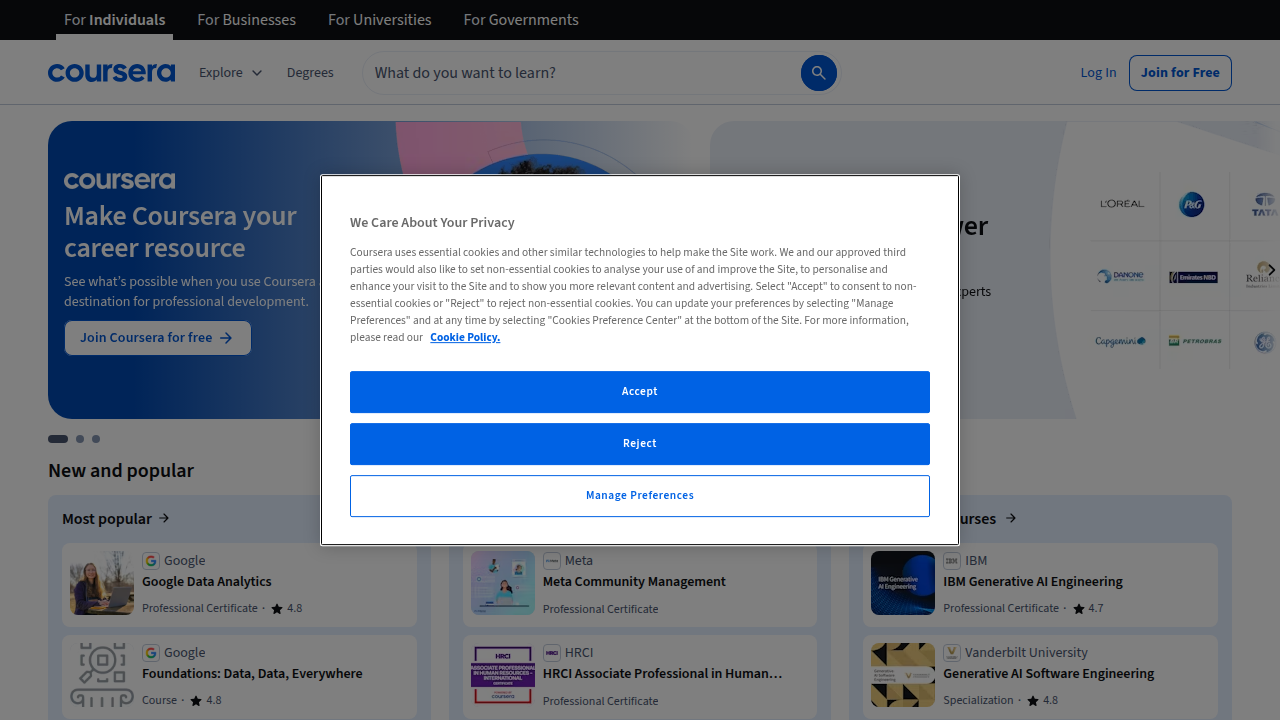Click the Coursera logo in header
The height and width of the screenshot is (720, 1280).
point(111,73)
